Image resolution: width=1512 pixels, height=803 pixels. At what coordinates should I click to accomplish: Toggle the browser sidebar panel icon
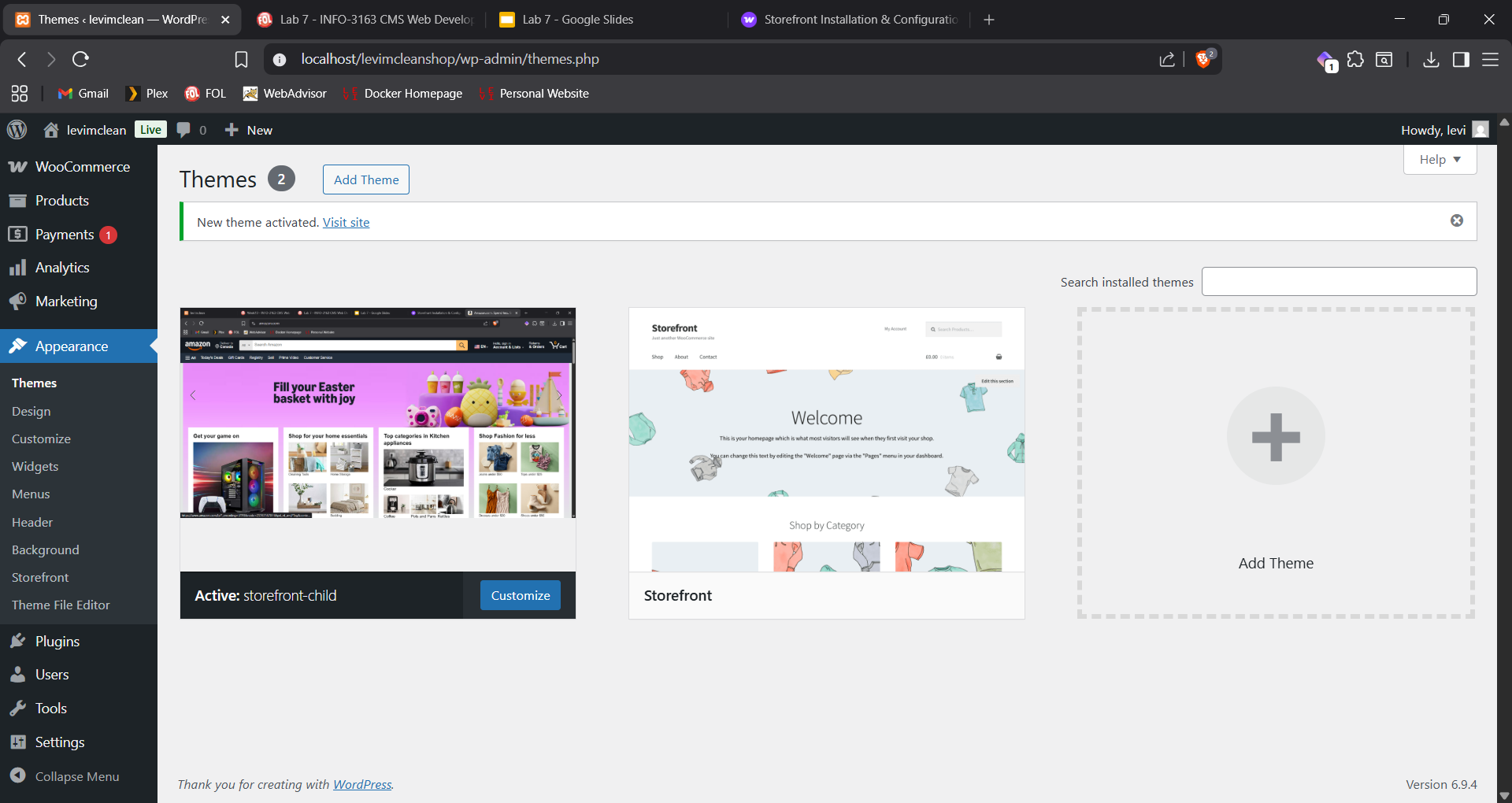(1461, 59)
